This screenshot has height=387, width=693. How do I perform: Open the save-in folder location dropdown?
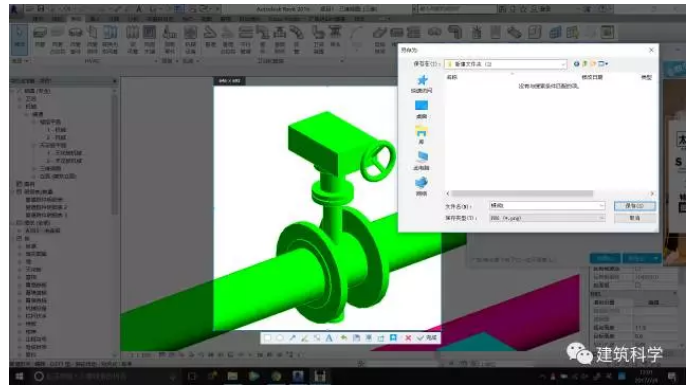tap(506, 64)
